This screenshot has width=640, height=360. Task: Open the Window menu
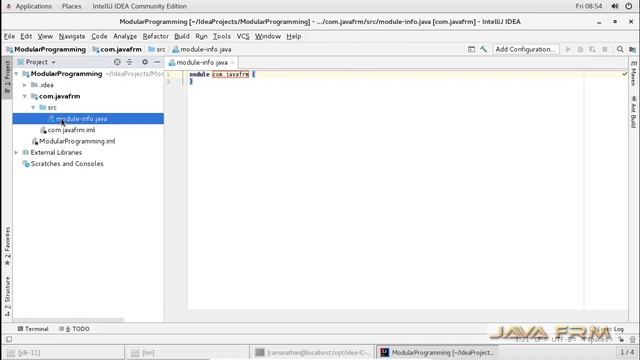[x=268, y=36]
